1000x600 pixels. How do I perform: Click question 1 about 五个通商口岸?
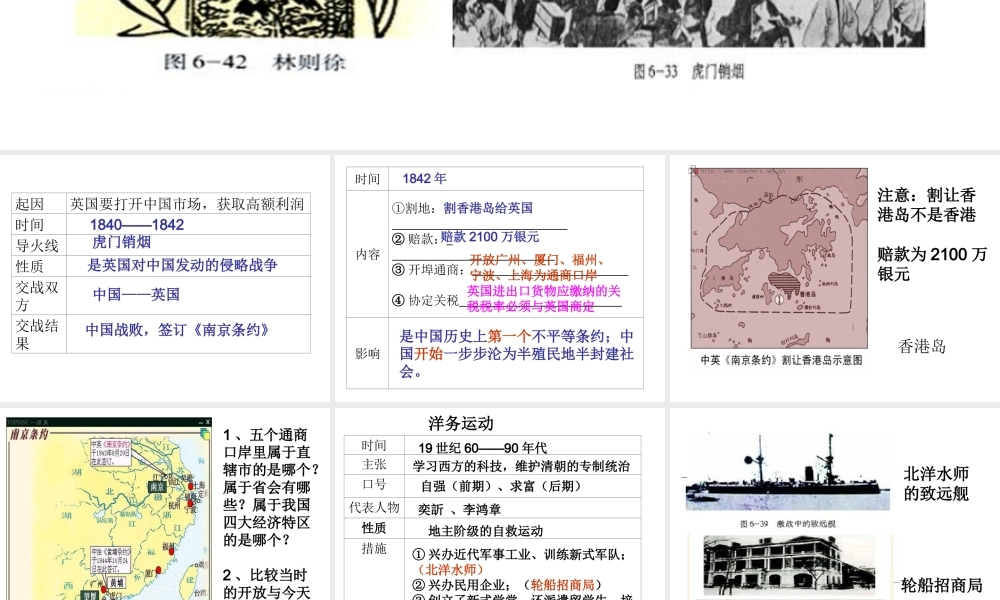point(270,487)
